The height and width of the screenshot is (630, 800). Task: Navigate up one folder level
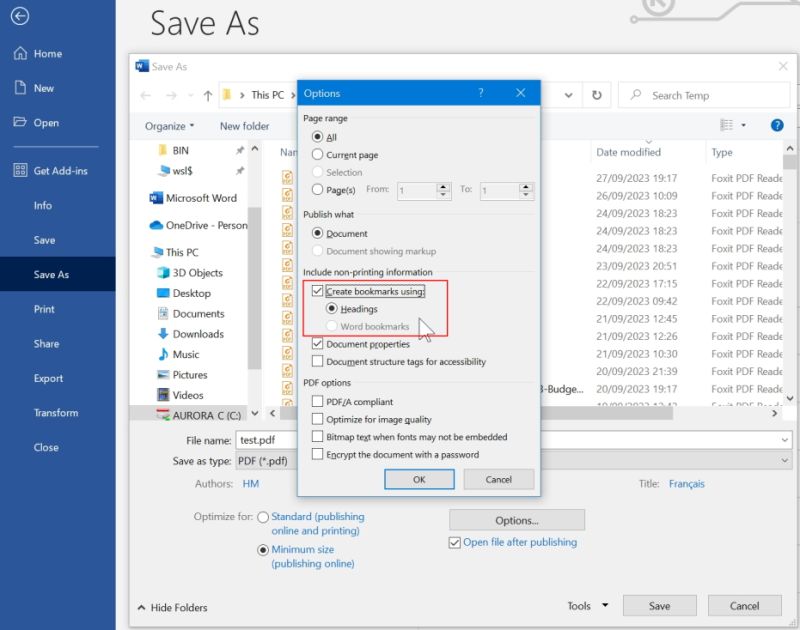pos(206,95)
